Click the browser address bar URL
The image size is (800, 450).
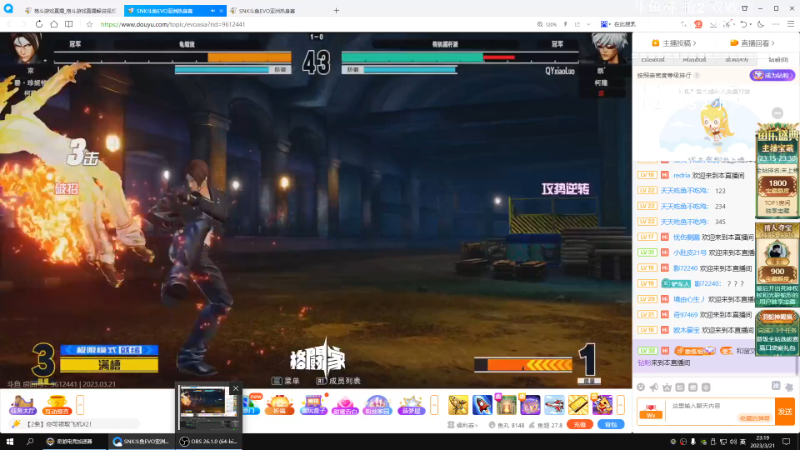pyautogui.click(x=173, y=24)
